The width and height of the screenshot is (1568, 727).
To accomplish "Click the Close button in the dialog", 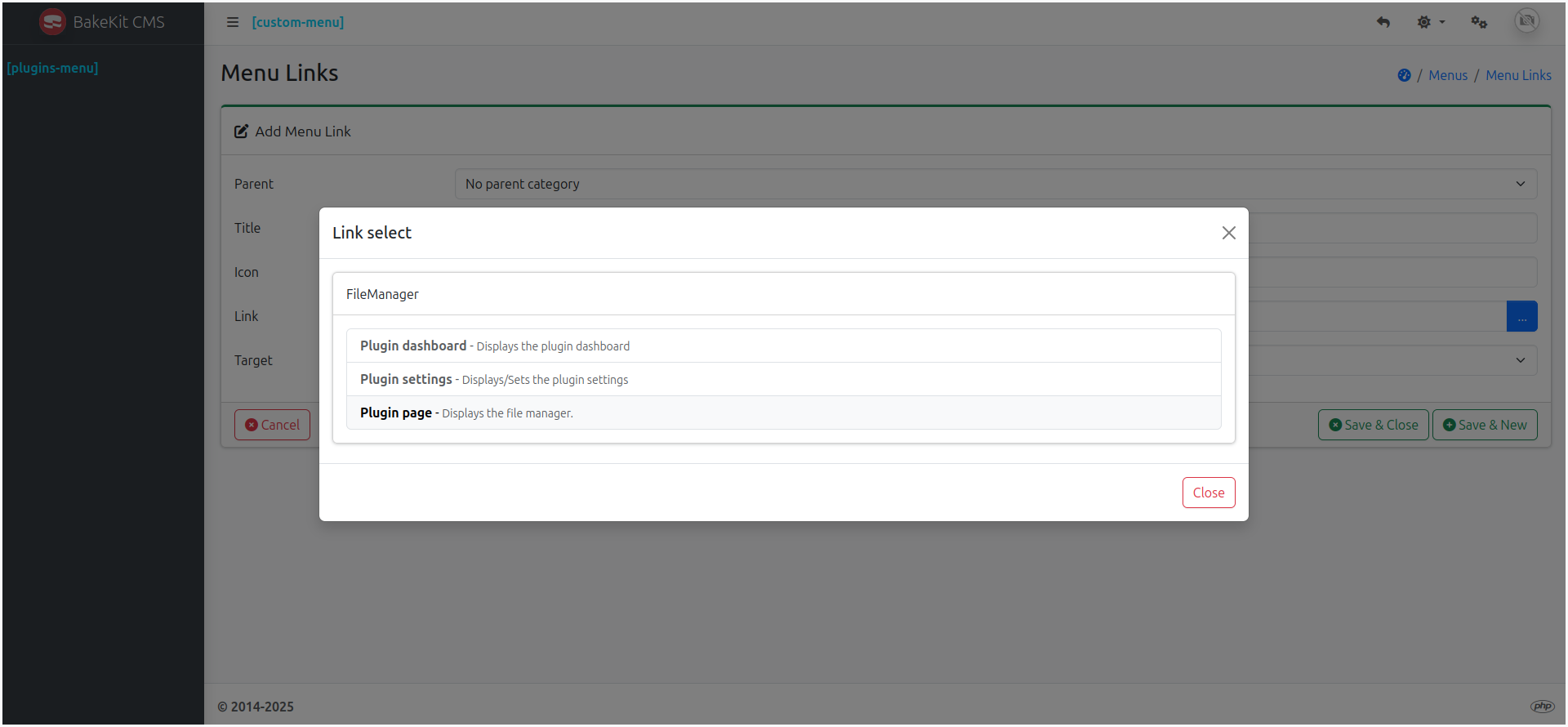I will point(1209,493).
